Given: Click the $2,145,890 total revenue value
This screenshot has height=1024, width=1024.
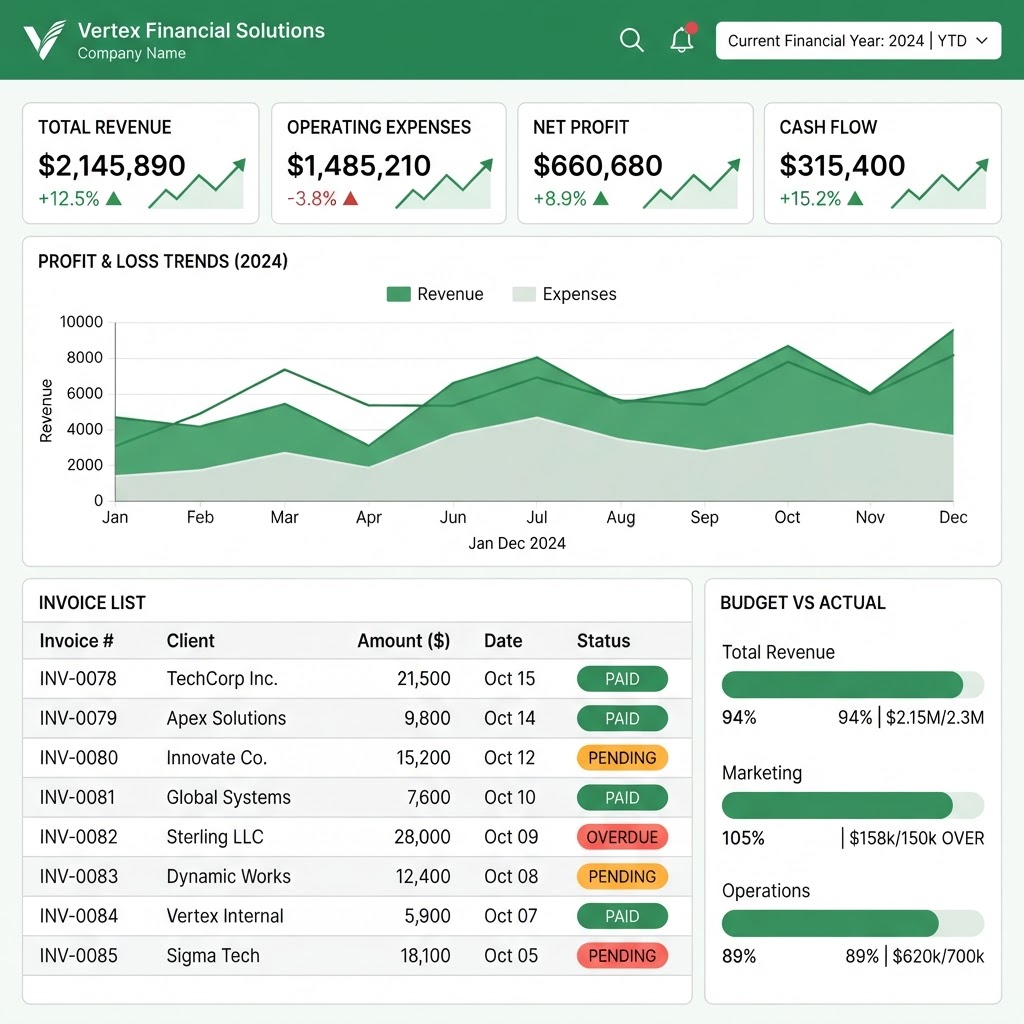Looking at the screenshot, I should pos(112,165).
